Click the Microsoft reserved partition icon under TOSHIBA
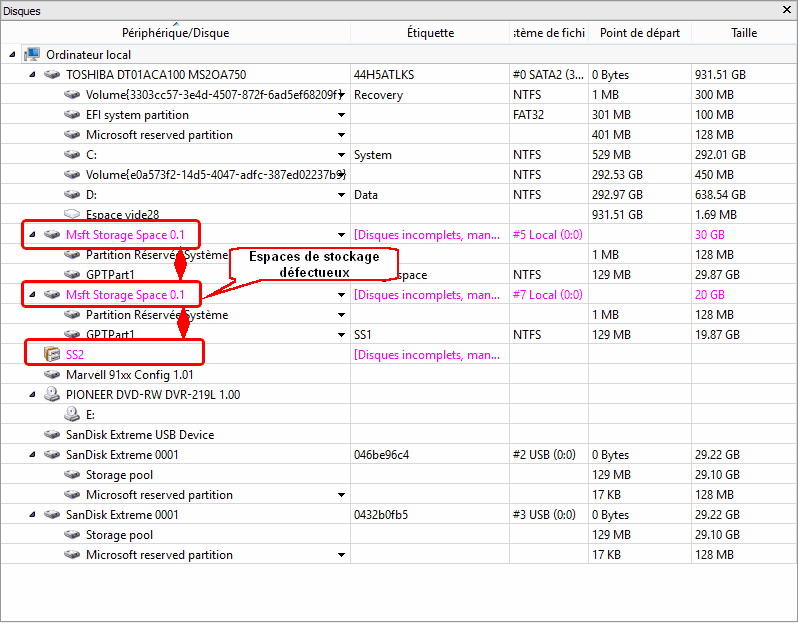Image resolution: width=798 pixels, height=623 pixels. click(72, 134)
